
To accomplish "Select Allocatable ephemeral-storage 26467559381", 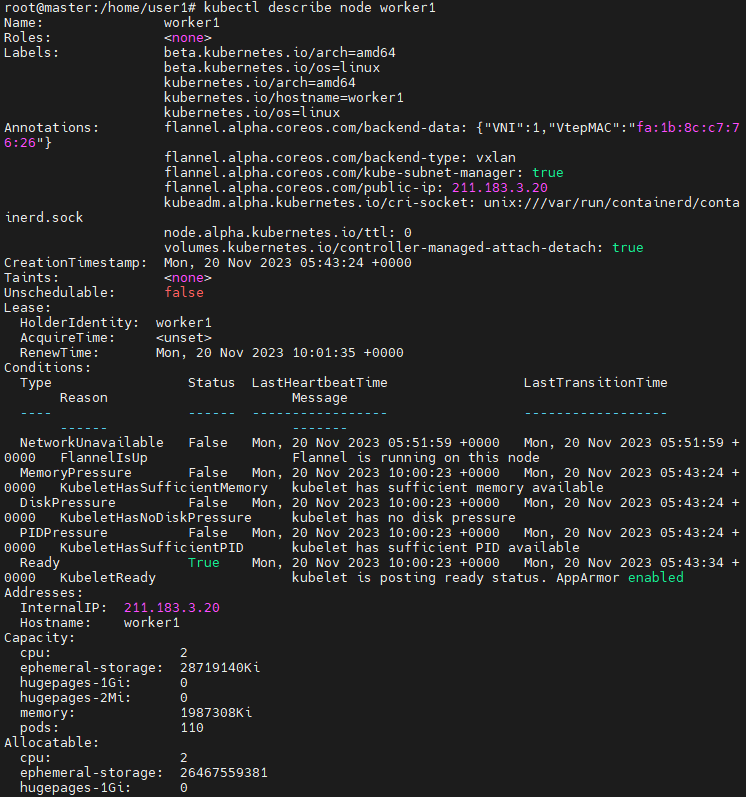I will coord(224,773).
